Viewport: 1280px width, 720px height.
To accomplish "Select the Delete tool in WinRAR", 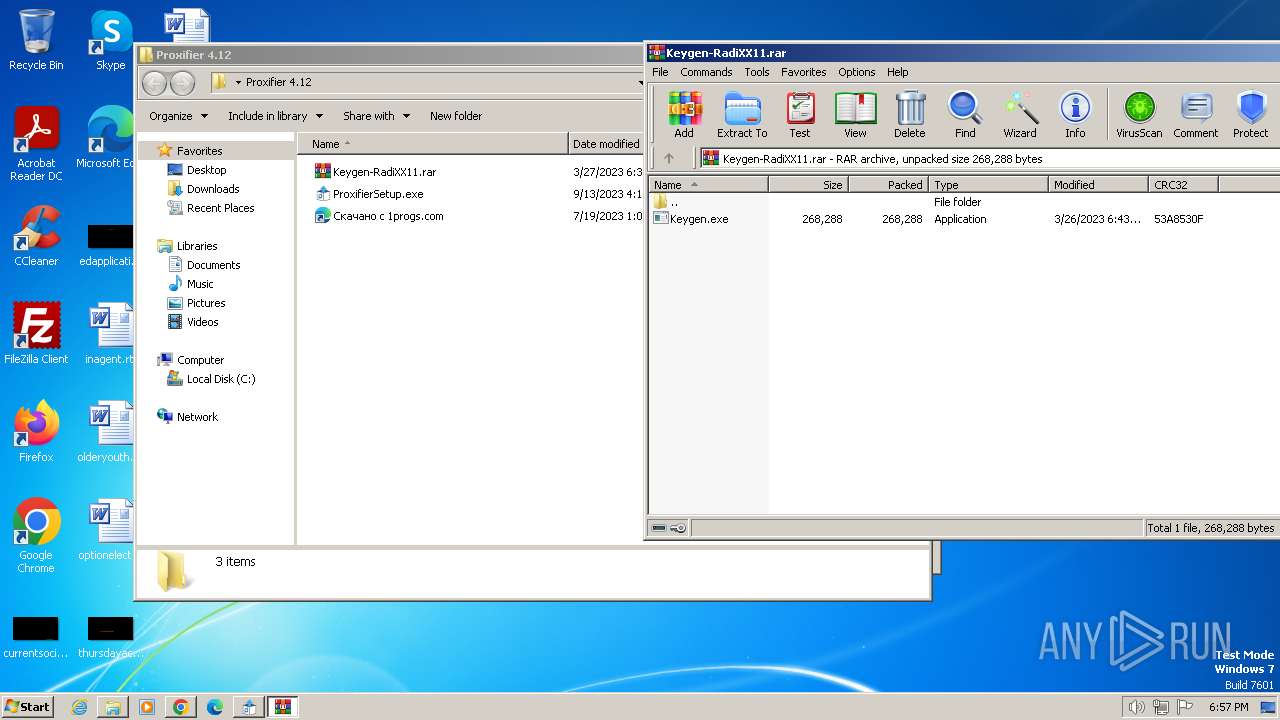I will [x=910, y=114].
